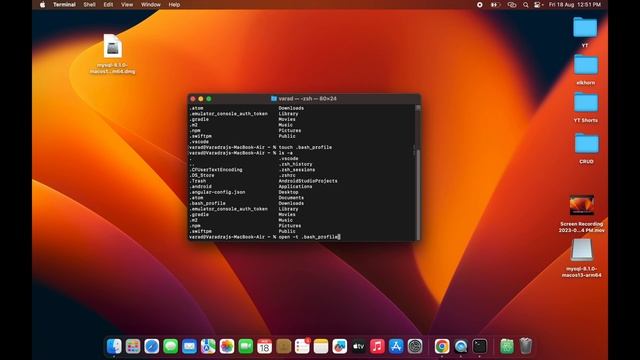Minimize the Terminal window with yellow button
The height and width of the screenshot is (360, 640).
201,99
